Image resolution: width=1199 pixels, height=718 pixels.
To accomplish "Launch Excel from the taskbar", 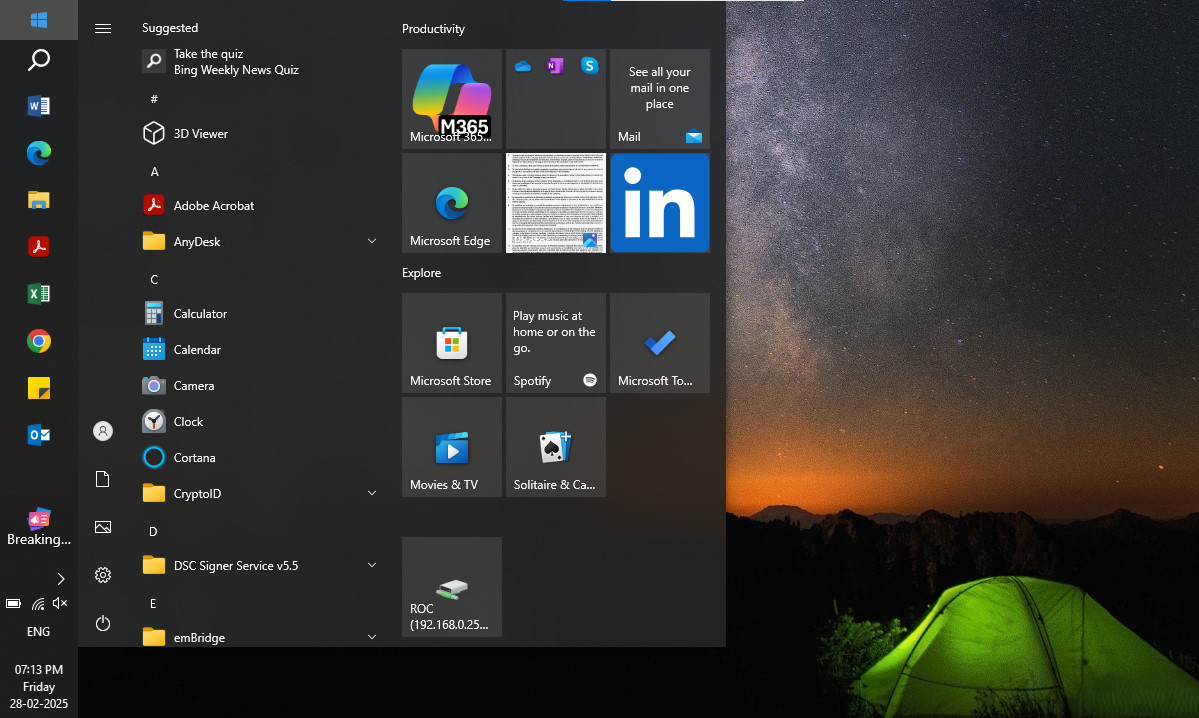I will pos(38,294).
